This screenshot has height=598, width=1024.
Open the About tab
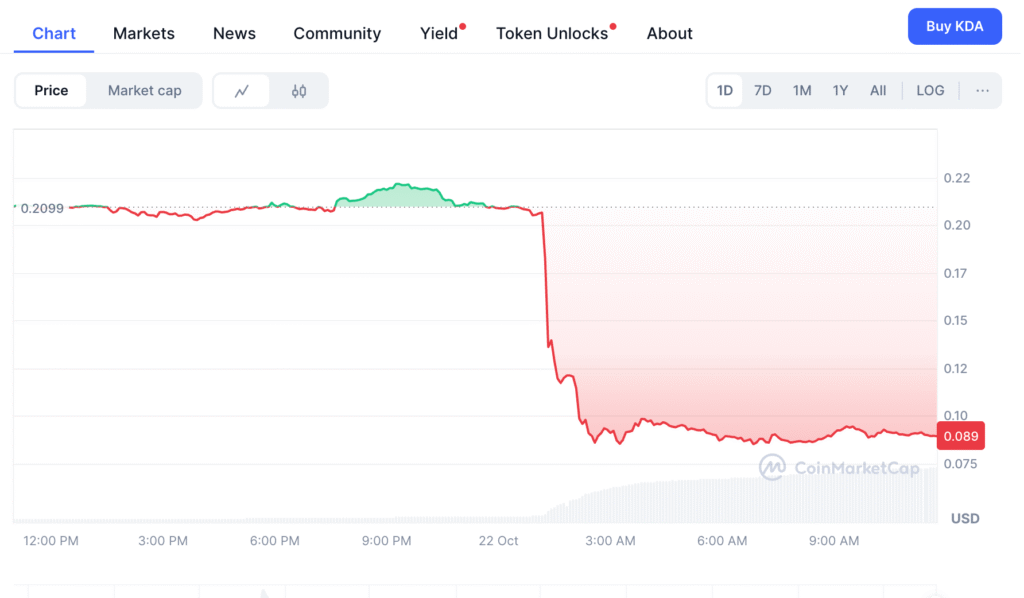click(x=669, y=34)
